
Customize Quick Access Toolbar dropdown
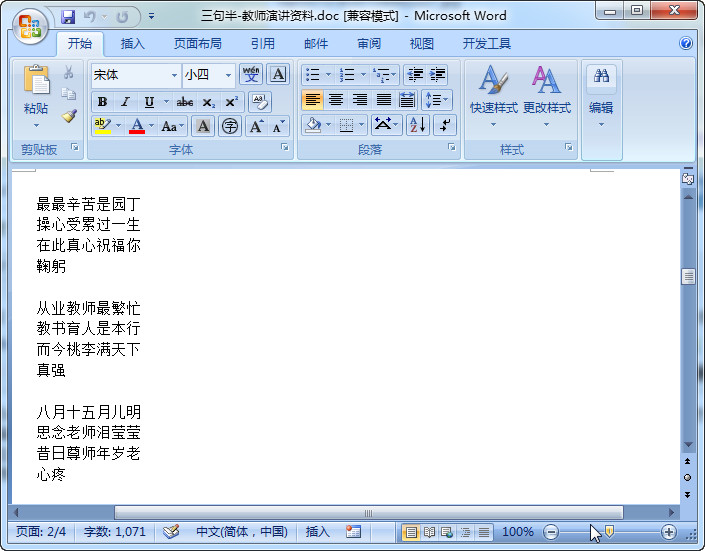[x=152, y=17]
